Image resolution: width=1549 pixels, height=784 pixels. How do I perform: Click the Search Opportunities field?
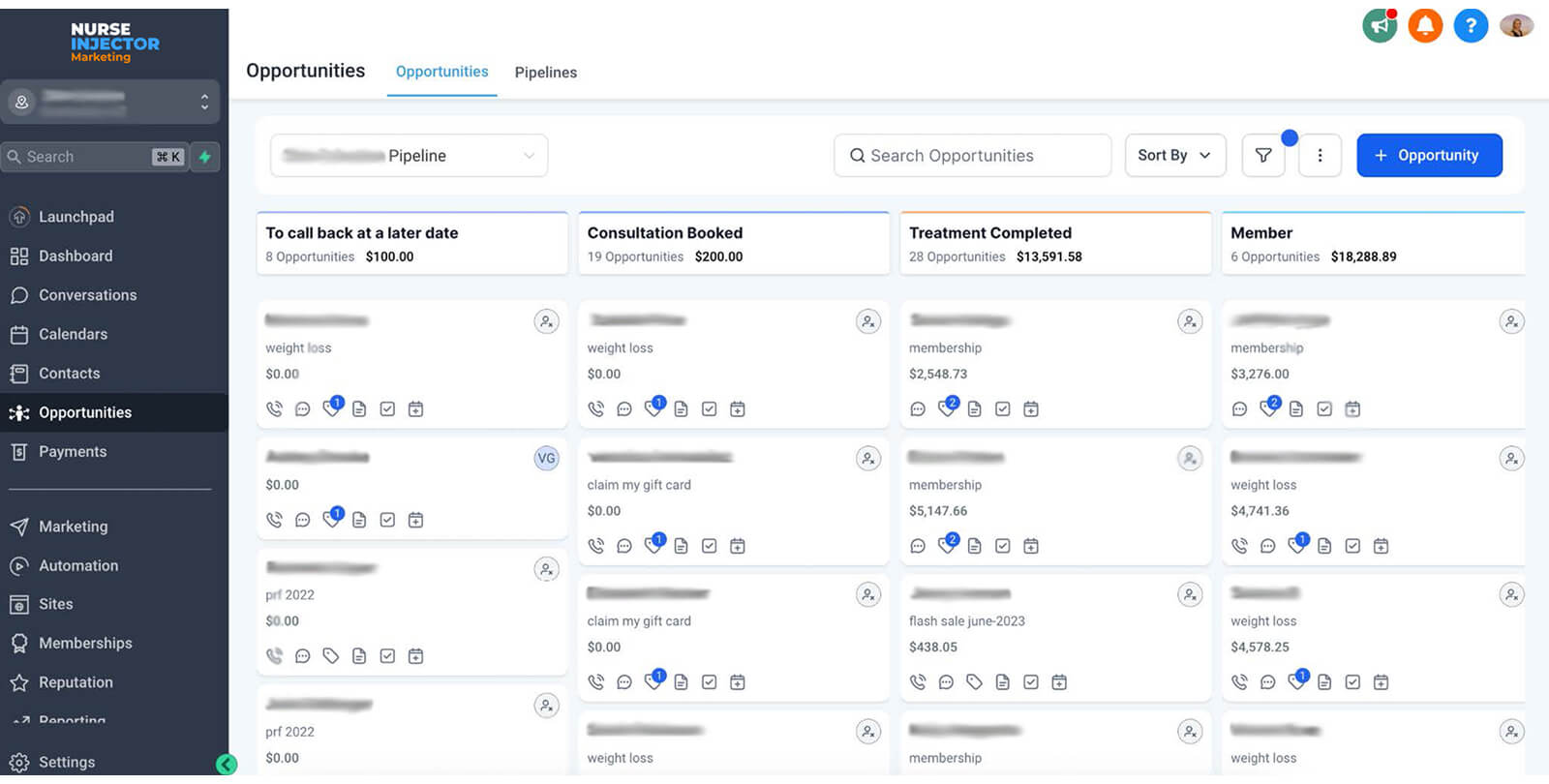coord(972,156)
